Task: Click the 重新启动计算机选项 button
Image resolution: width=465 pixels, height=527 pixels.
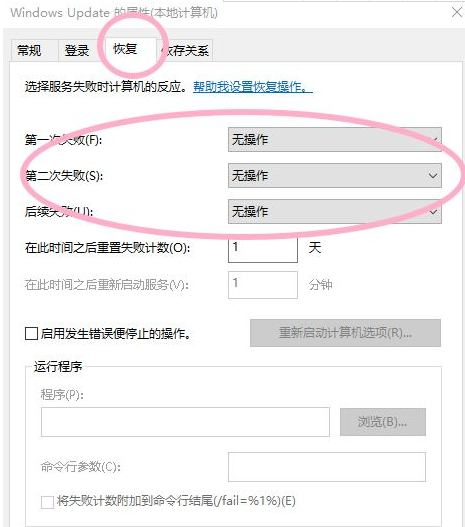Action: 345,333
